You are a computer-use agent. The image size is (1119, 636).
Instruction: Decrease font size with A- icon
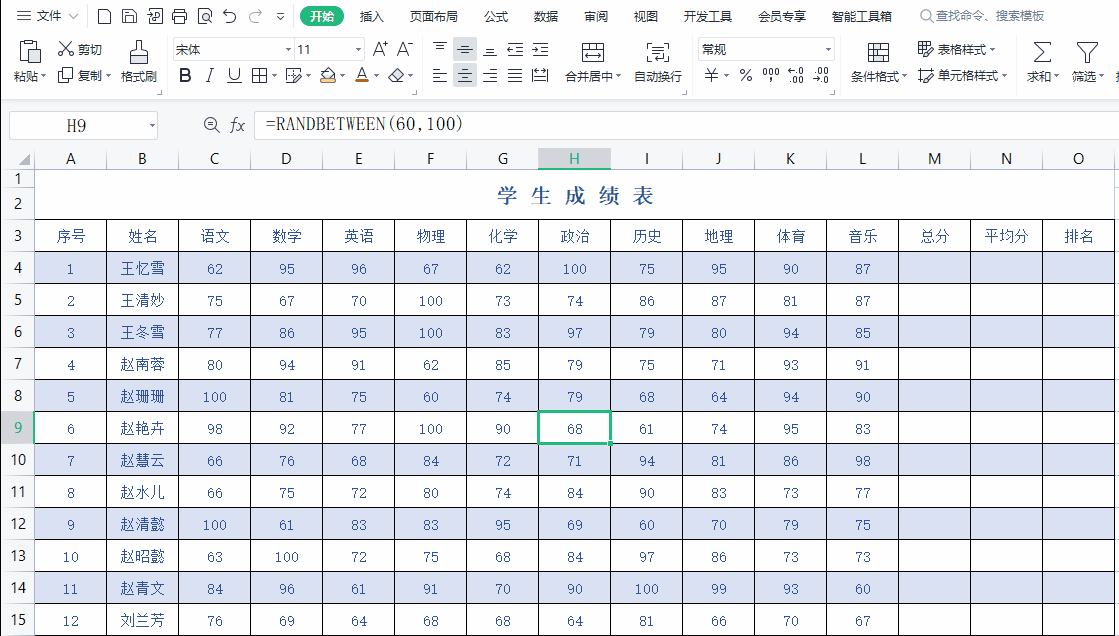pos(405,49)
